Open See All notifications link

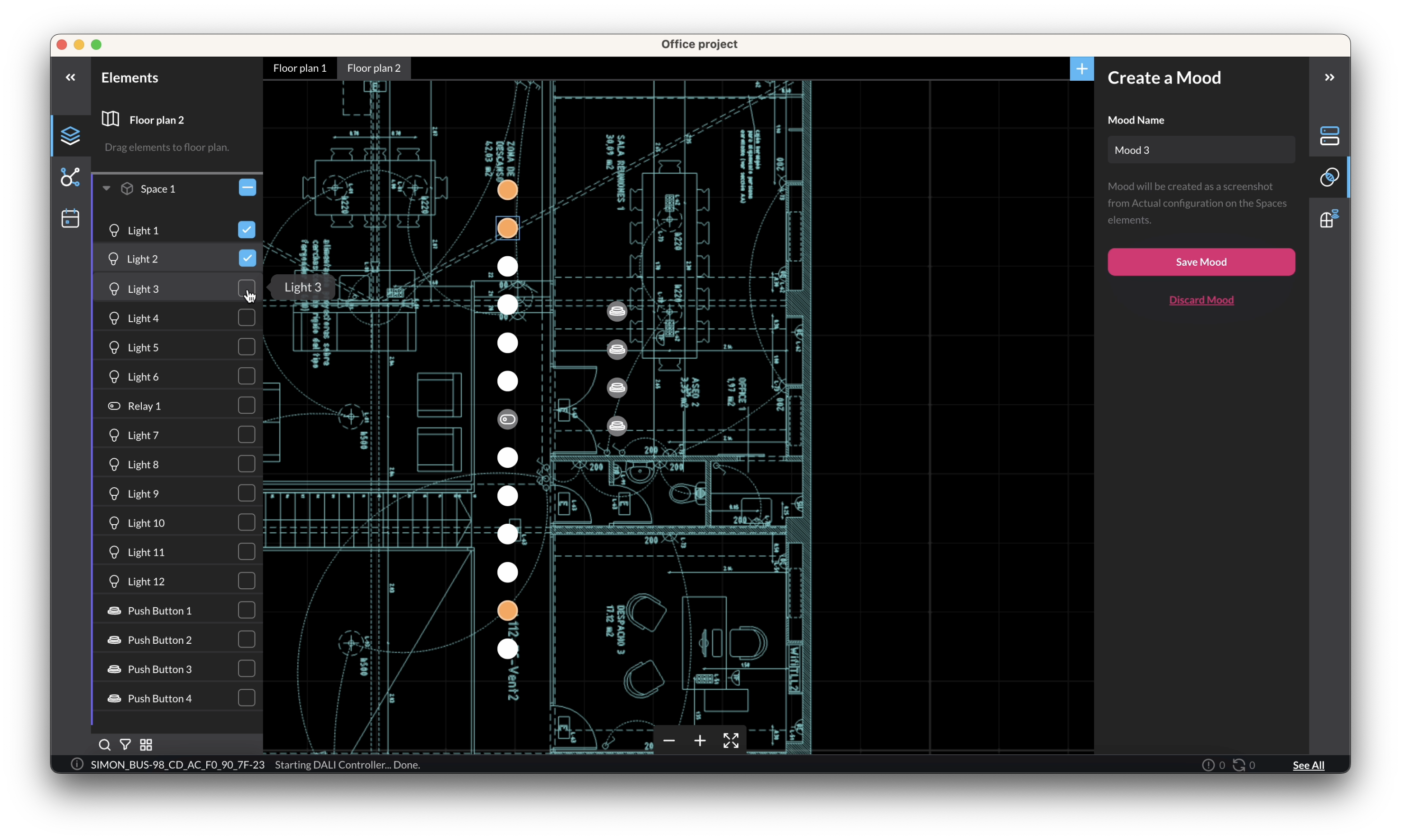[1308, 765]
